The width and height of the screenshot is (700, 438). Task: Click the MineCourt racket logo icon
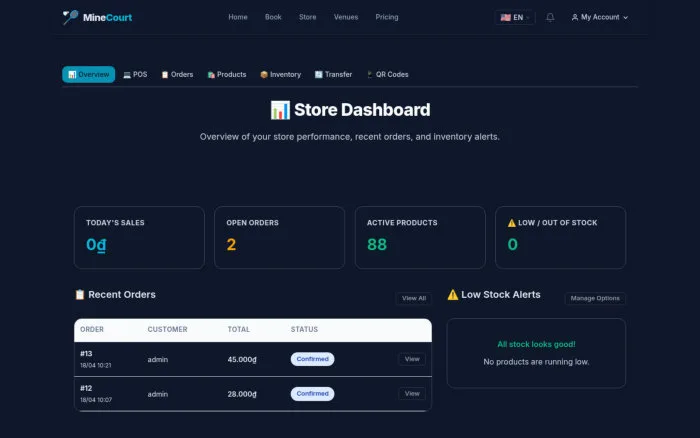pyautogui.click(x=70, y=17)
